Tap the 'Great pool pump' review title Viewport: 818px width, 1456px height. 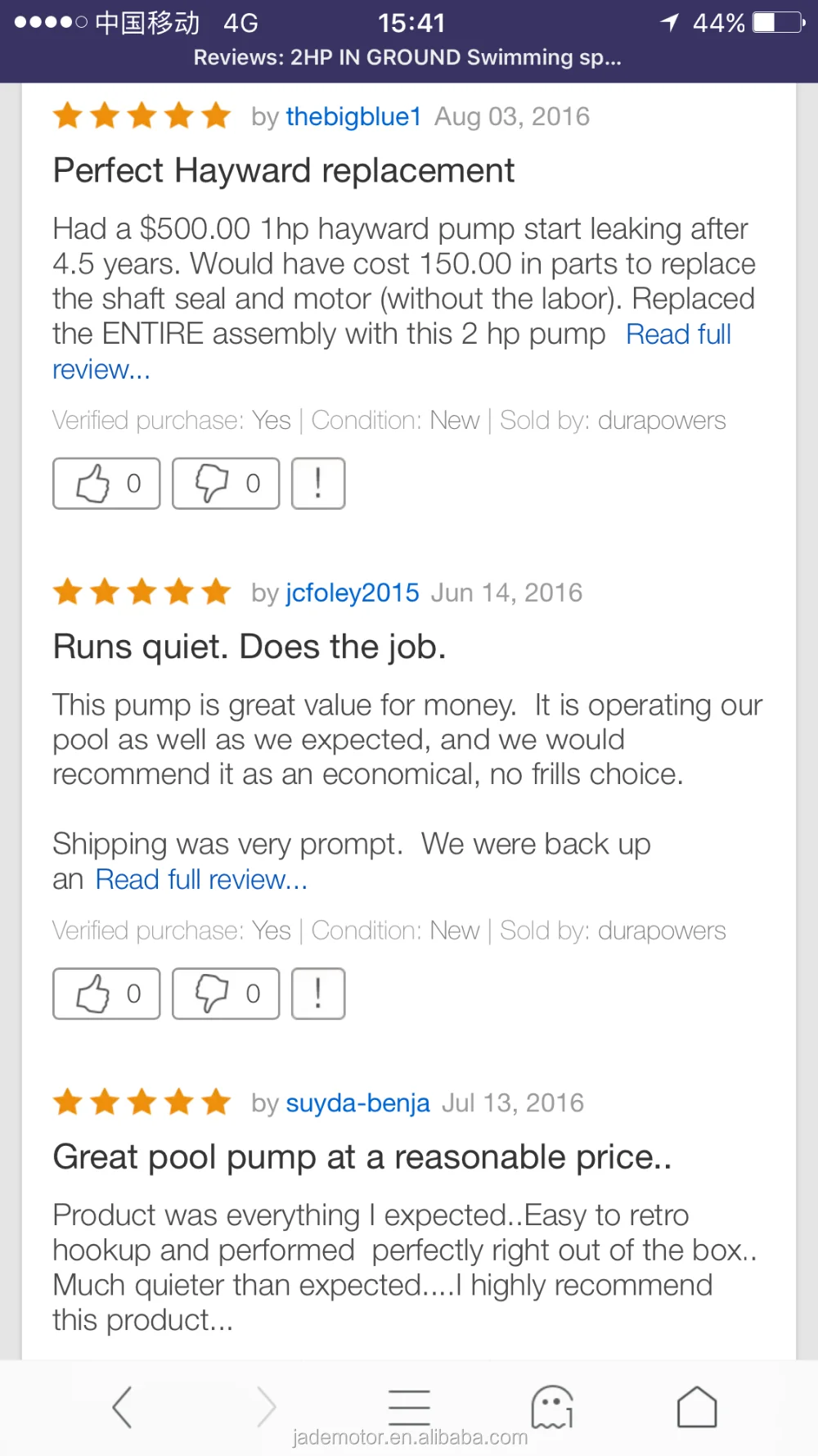362,1157
